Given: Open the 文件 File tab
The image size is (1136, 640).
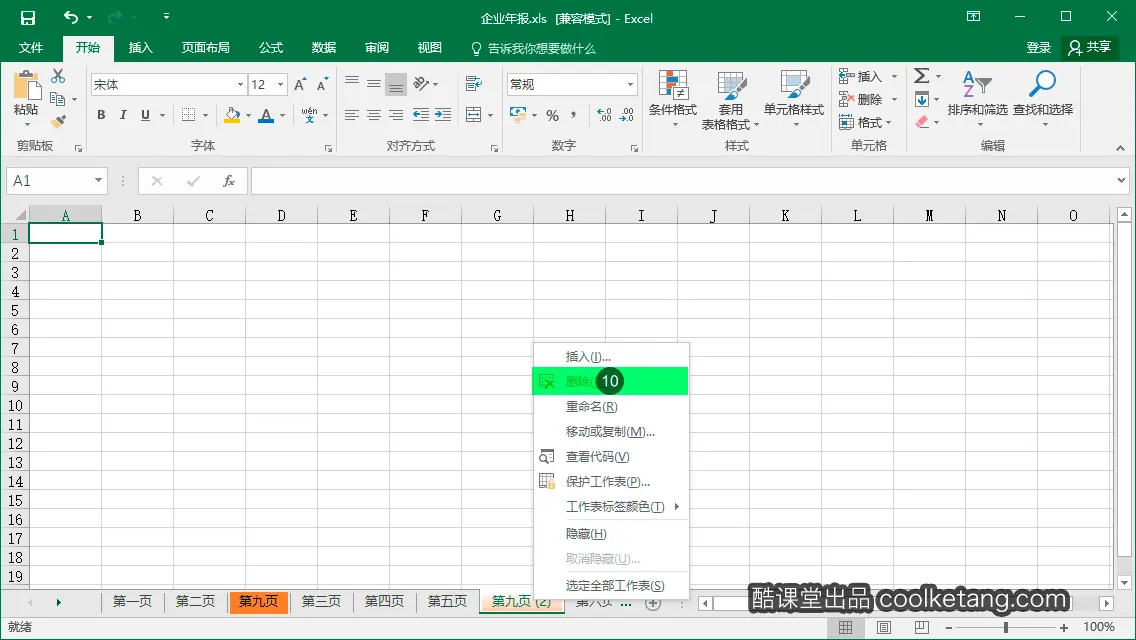Looking at the screenshot, I should coord(30,48).
